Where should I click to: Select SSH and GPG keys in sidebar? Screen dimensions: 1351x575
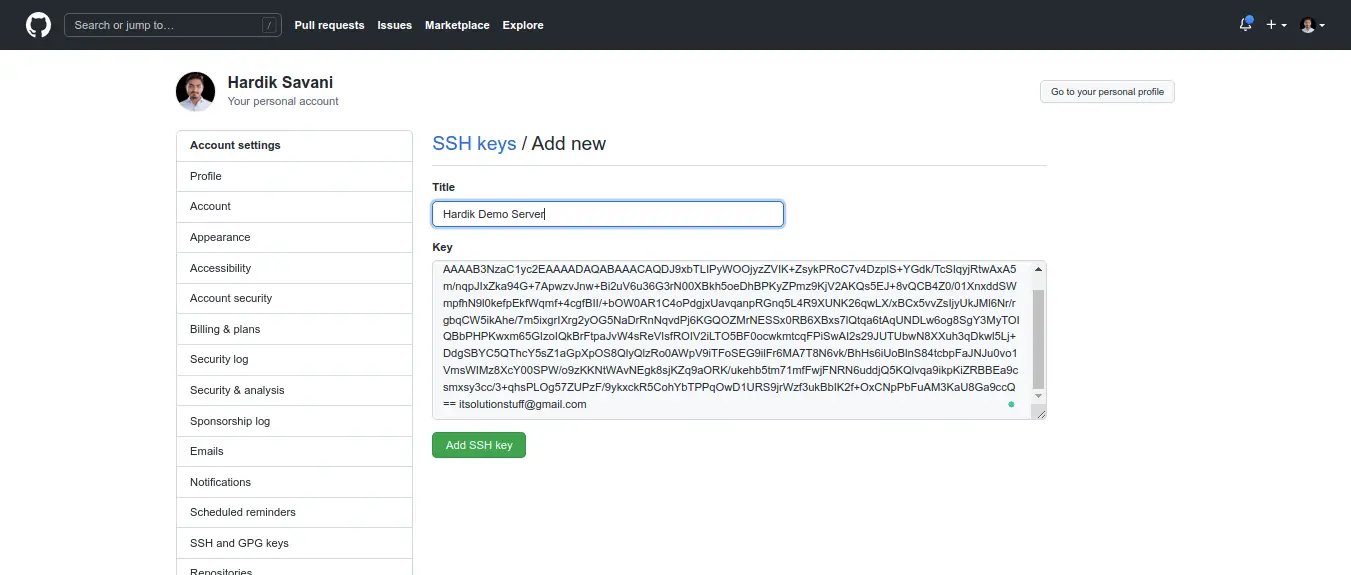point(239,543)
